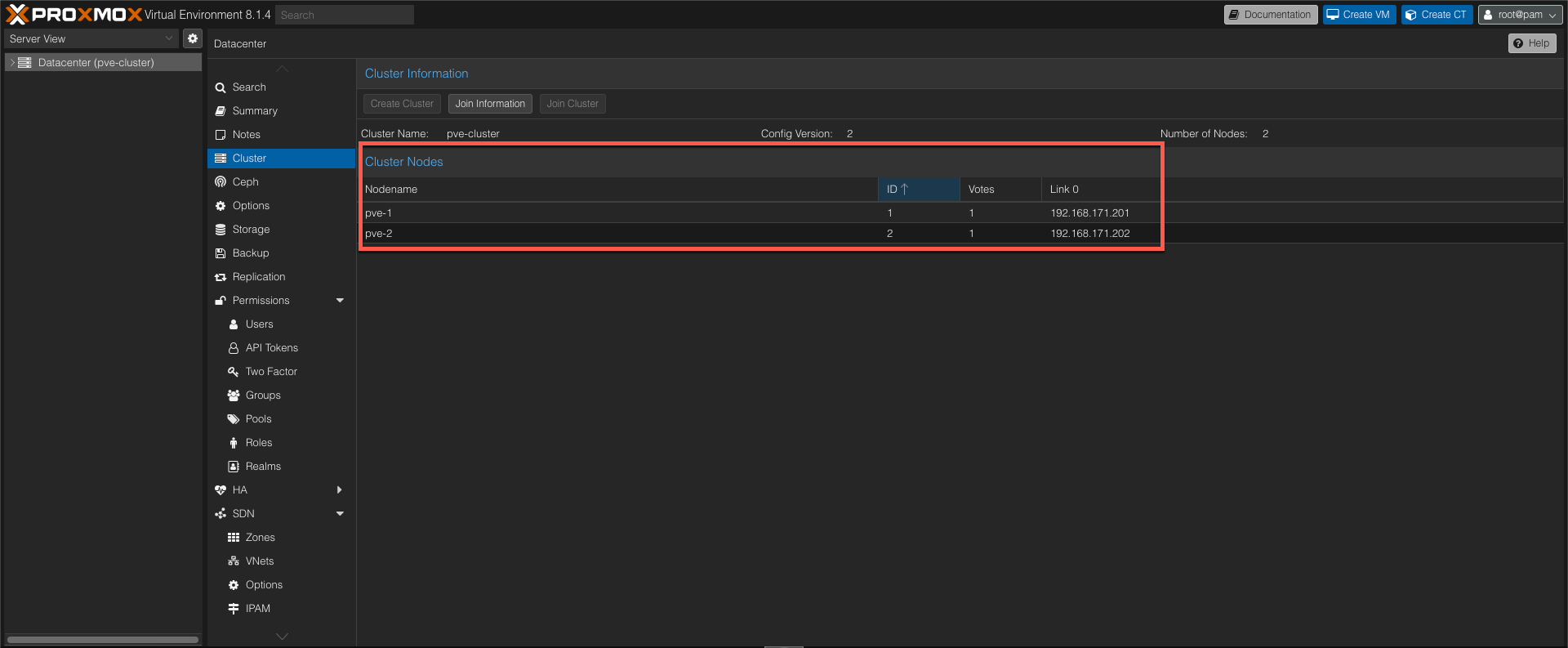1568x648 pixels.
Task: Click the Roles figure icon
Action: (234, 443)
